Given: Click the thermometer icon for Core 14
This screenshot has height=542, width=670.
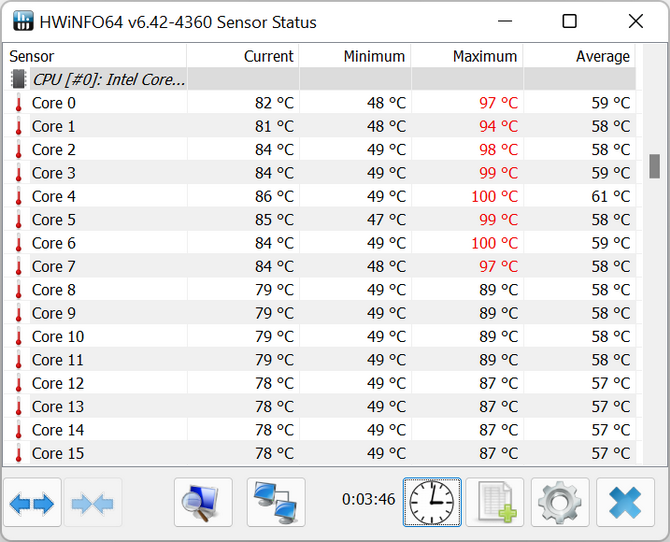Looking at the screenshot, I should click(x=18, y=430).
